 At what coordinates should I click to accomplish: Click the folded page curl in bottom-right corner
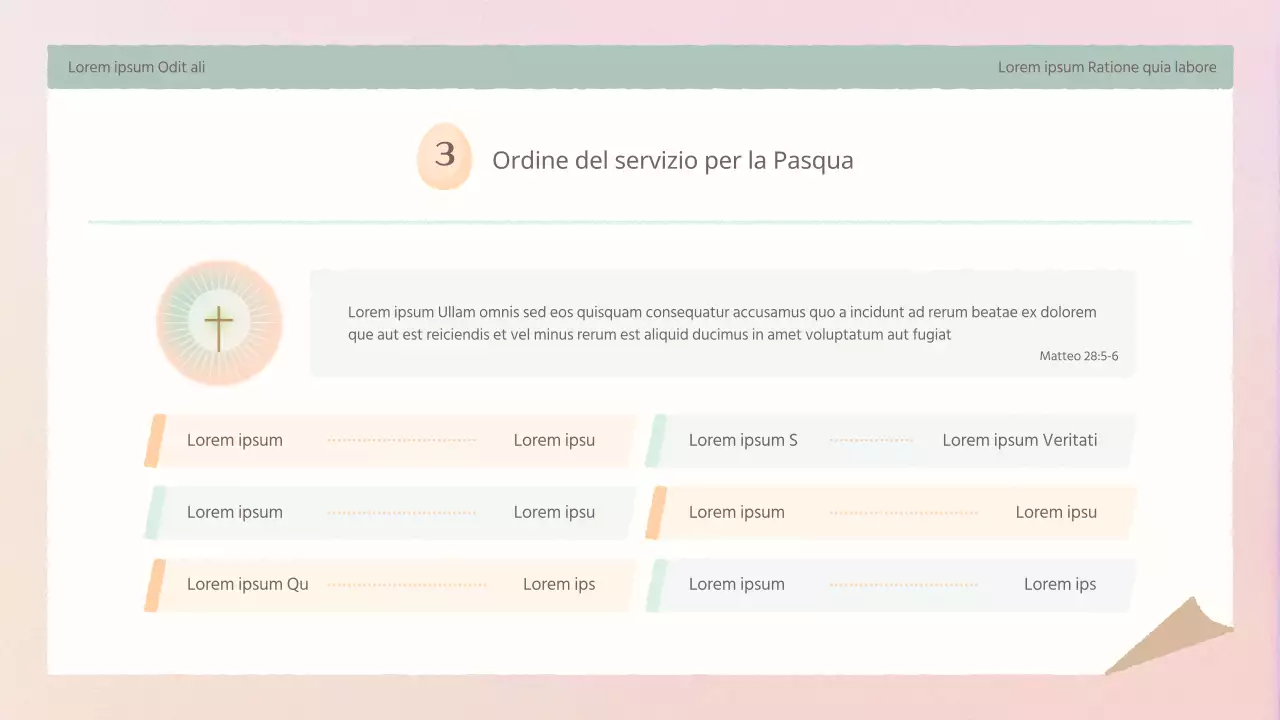click(x=1170, y=640)
